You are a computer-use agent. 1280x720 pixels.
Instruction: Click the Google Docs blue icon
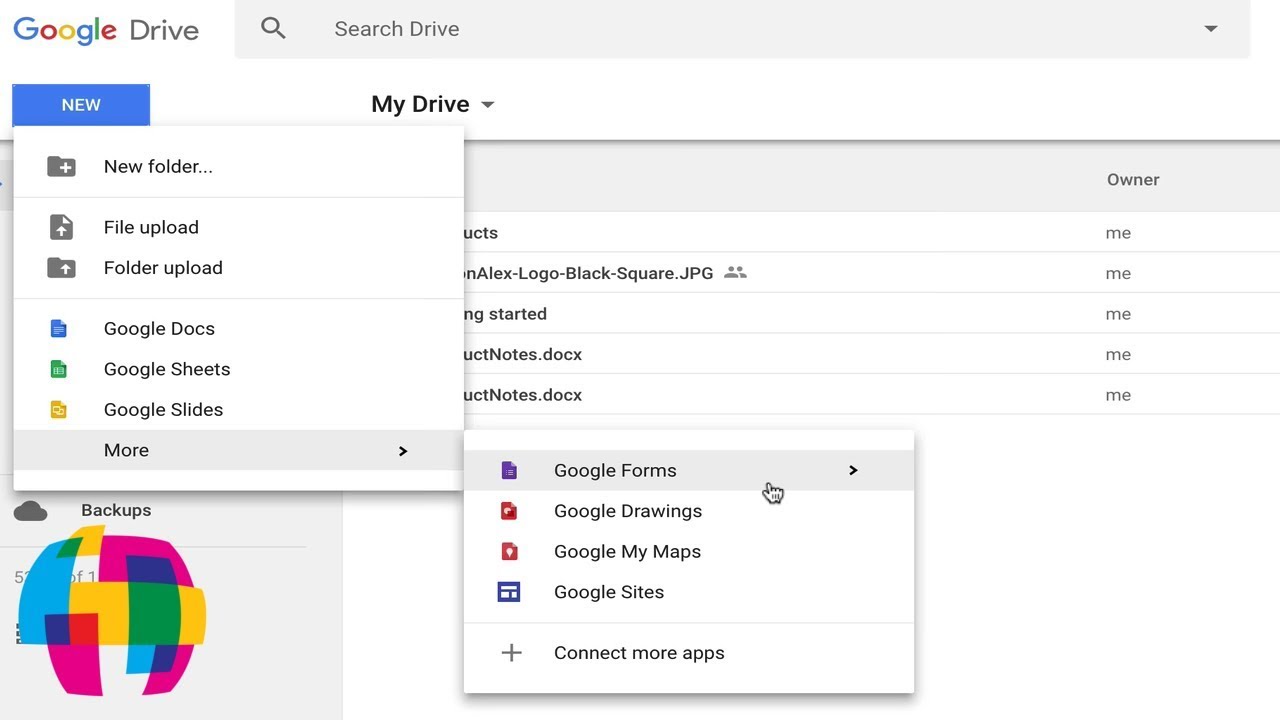click(x=59, y=328)
